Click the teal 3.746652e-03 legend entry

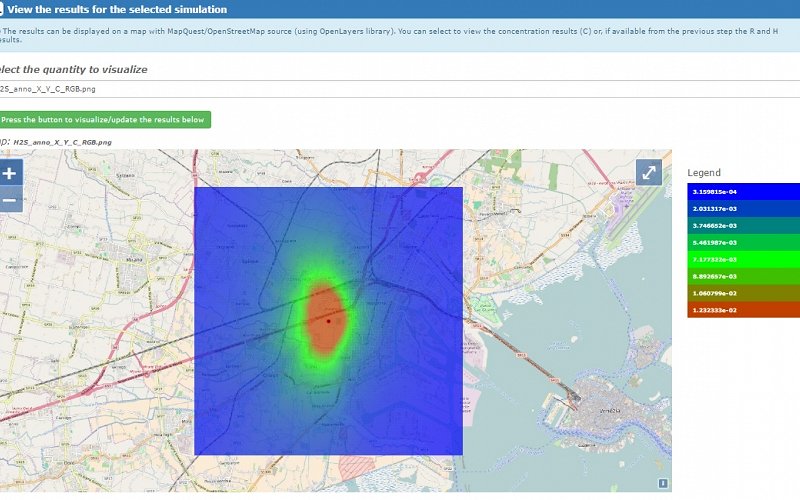point(743,225)
